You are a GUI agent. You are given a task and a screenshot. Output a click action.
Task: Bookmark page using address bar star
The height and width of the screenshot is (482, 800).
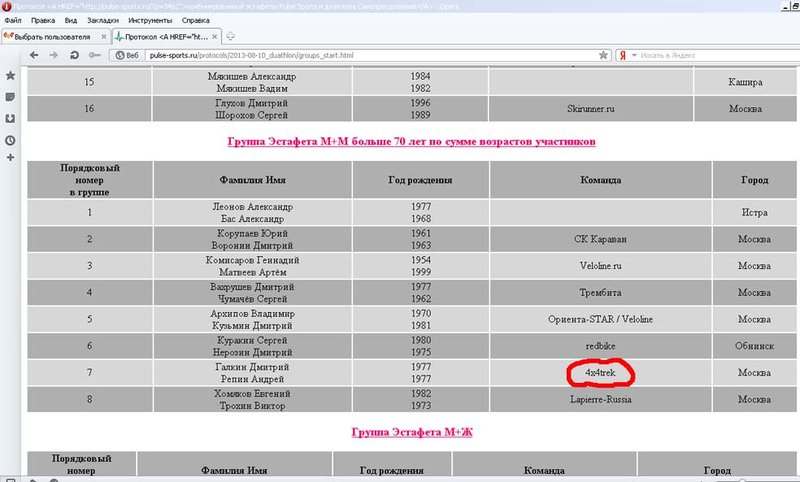(x=601, y=54)
